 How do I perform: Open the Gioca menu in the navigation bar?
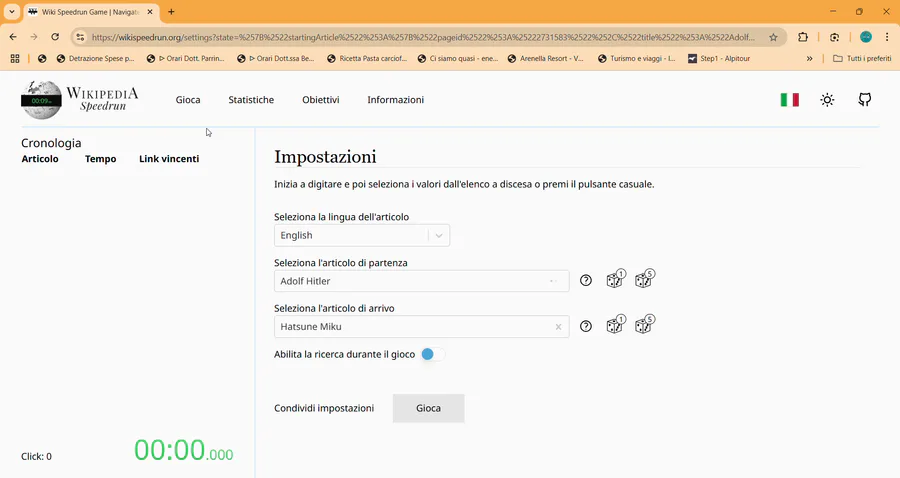coord(188,100)
